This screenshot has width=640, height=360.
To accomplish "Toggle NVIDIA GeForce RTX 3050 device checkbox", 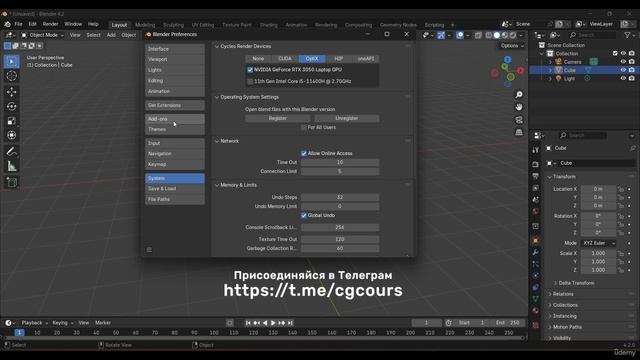I will point(250,70).
